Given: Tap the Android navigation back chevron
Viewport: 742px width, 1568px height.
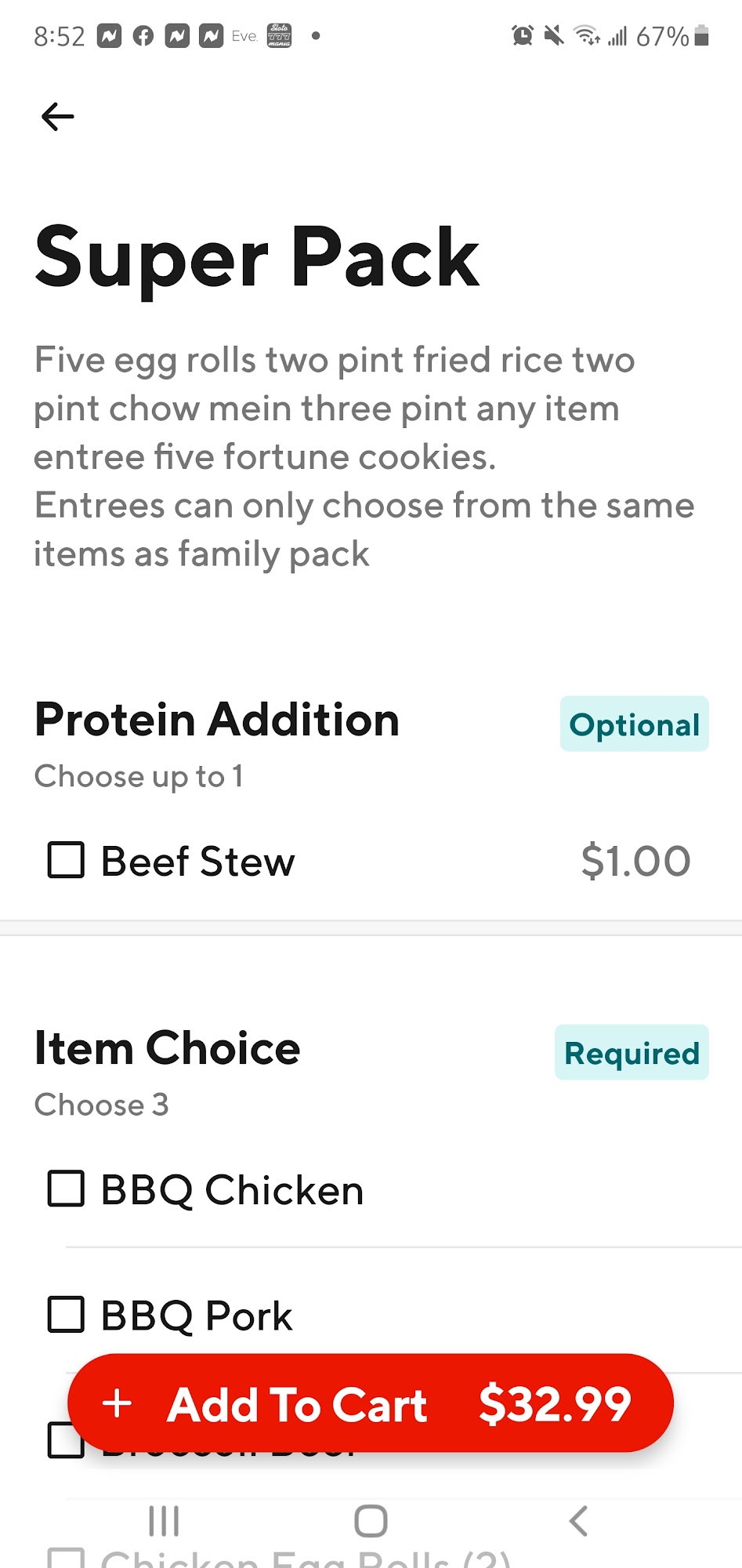Looking at the screenshot, I should click(x=578, y=1521).
